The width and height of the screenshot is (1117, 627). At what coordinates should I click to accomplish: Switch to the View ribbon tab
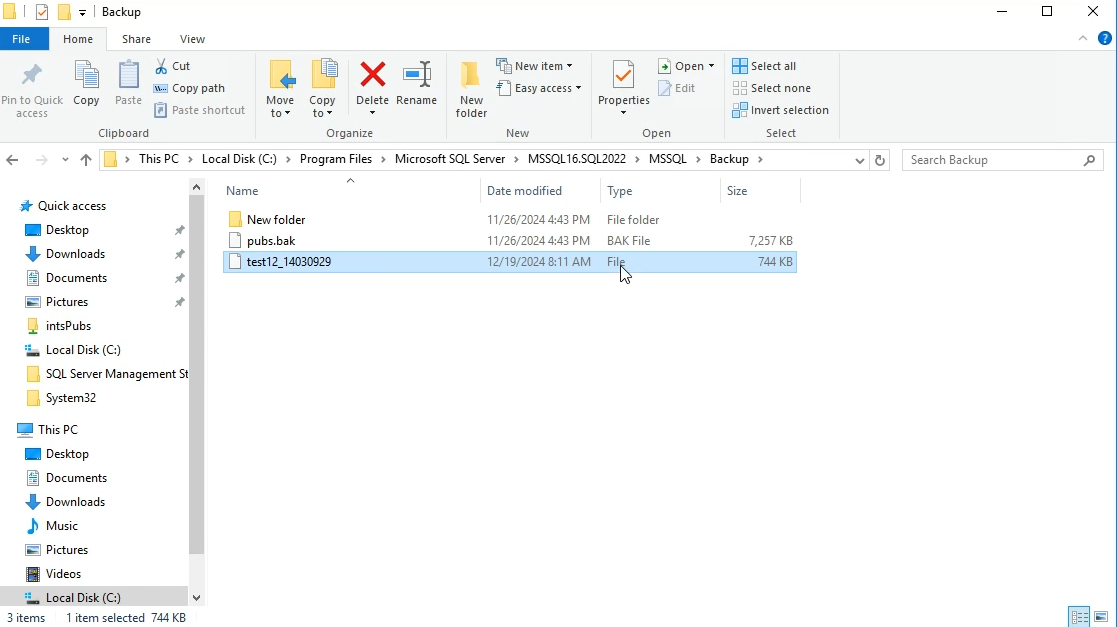coord(192,38)
